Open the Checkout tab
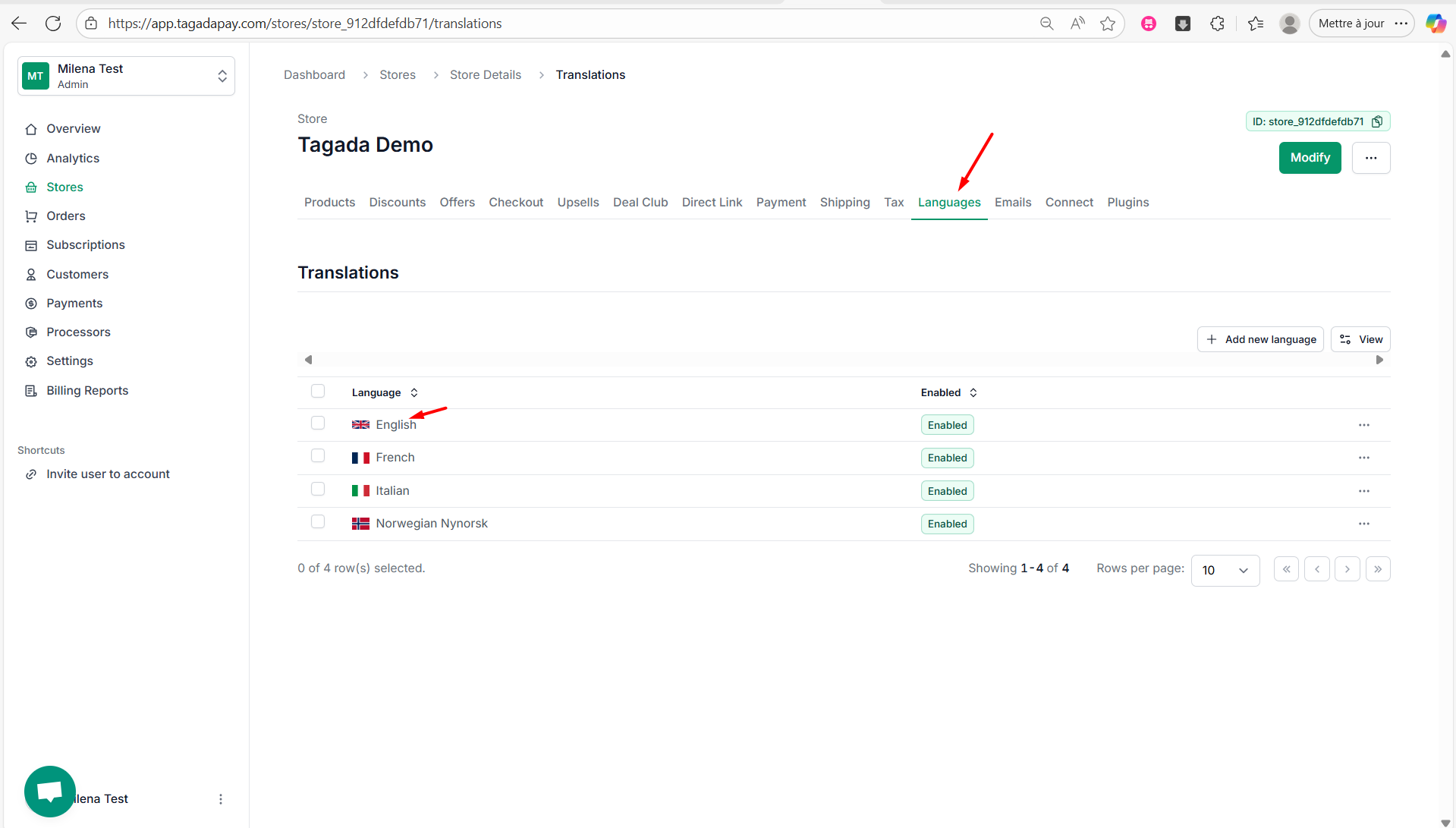The height and width of the screenshot is (828, 1456). tap(516, 203)
